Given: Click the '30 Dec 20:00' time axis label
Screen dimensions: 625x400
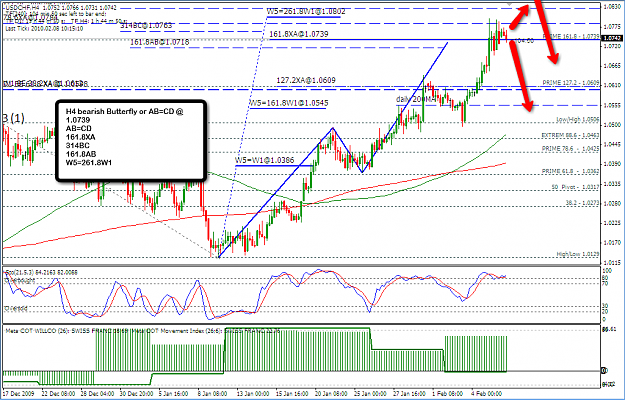Looking at the screenshot, I should (x=136, y=393).
